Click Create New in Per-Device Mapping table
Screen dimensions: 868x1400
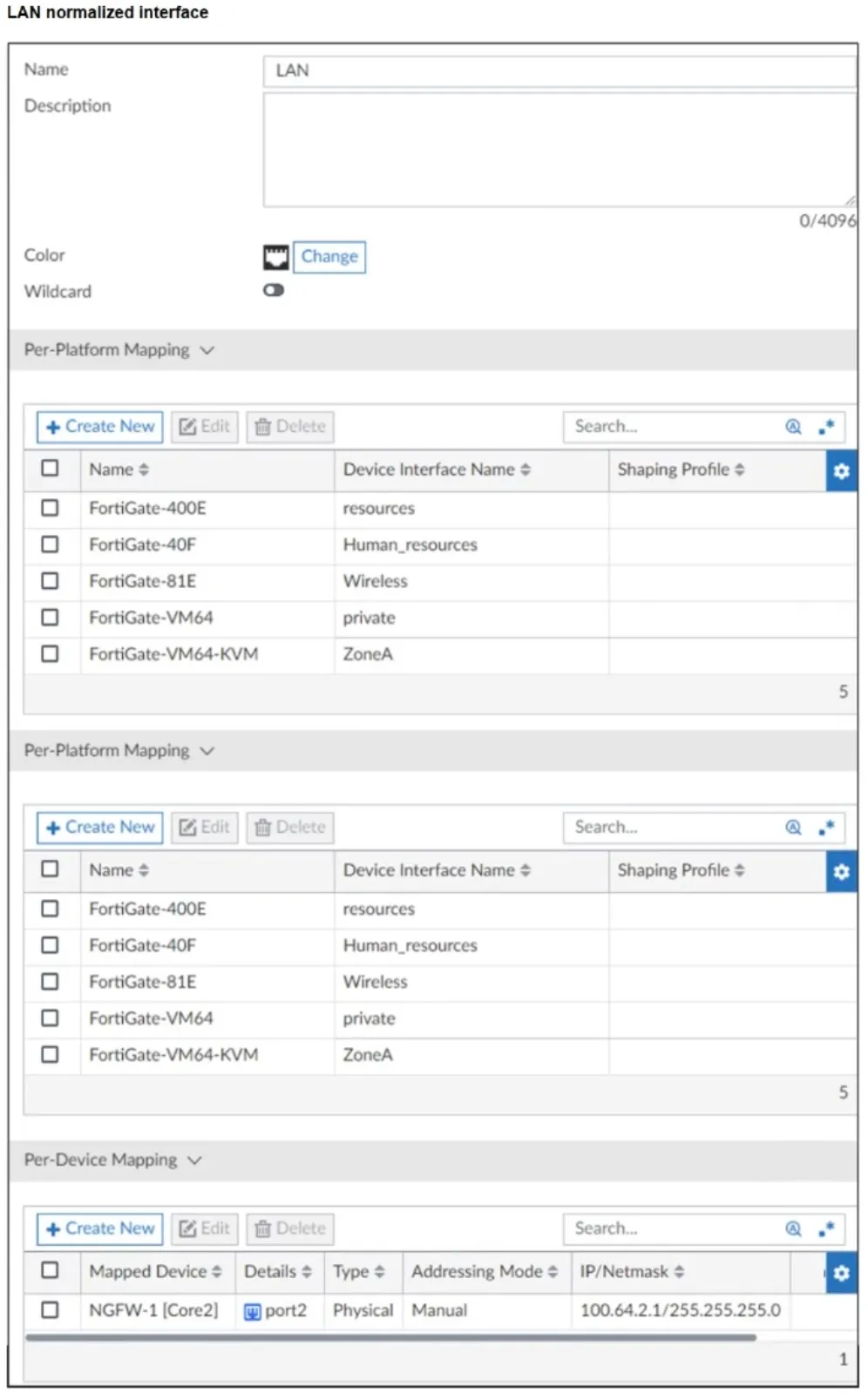(x=100, y=1228)
